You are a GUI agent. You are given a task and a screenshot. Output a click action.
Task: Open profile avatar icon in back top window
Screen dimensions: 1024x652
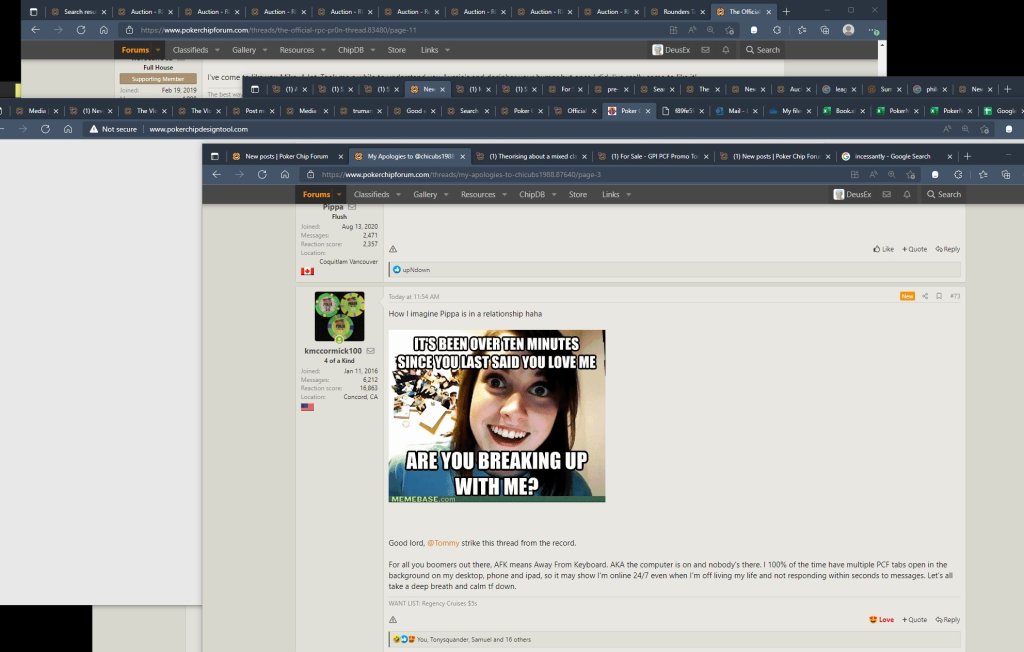click(848, 30)
